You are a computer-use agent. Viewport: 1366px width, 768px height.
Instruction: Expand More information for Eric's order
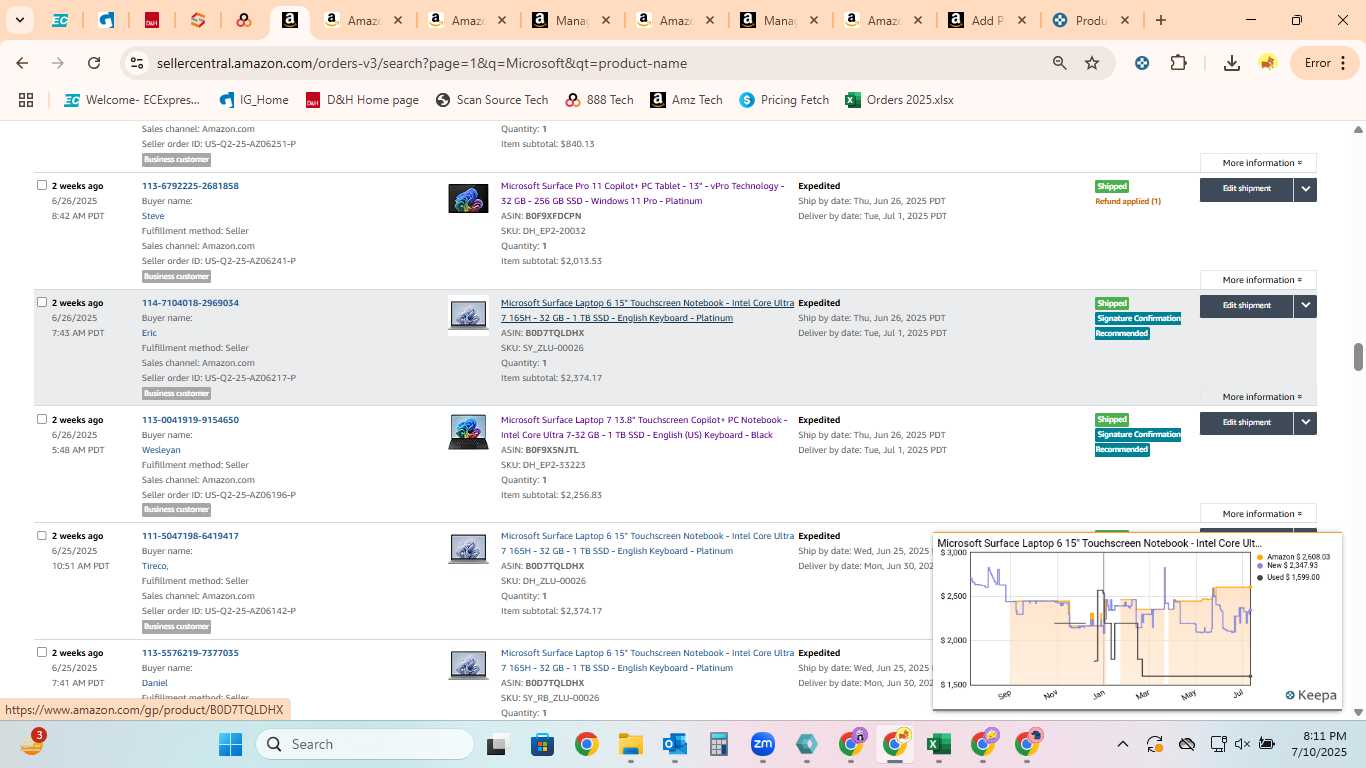1258,397
